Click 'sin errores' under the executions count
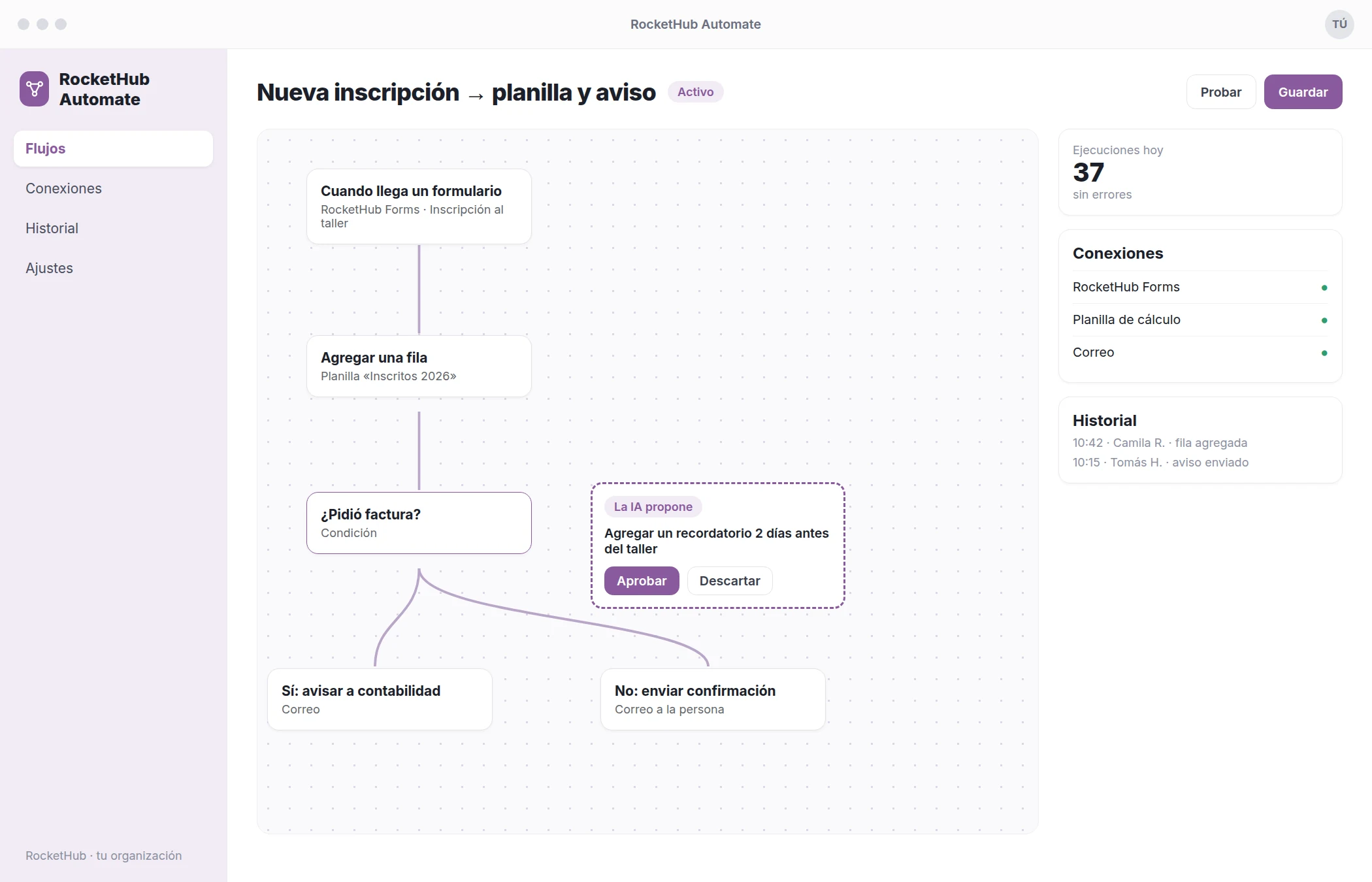Viewport: 1372px width, 882px height. [1102, 195]
